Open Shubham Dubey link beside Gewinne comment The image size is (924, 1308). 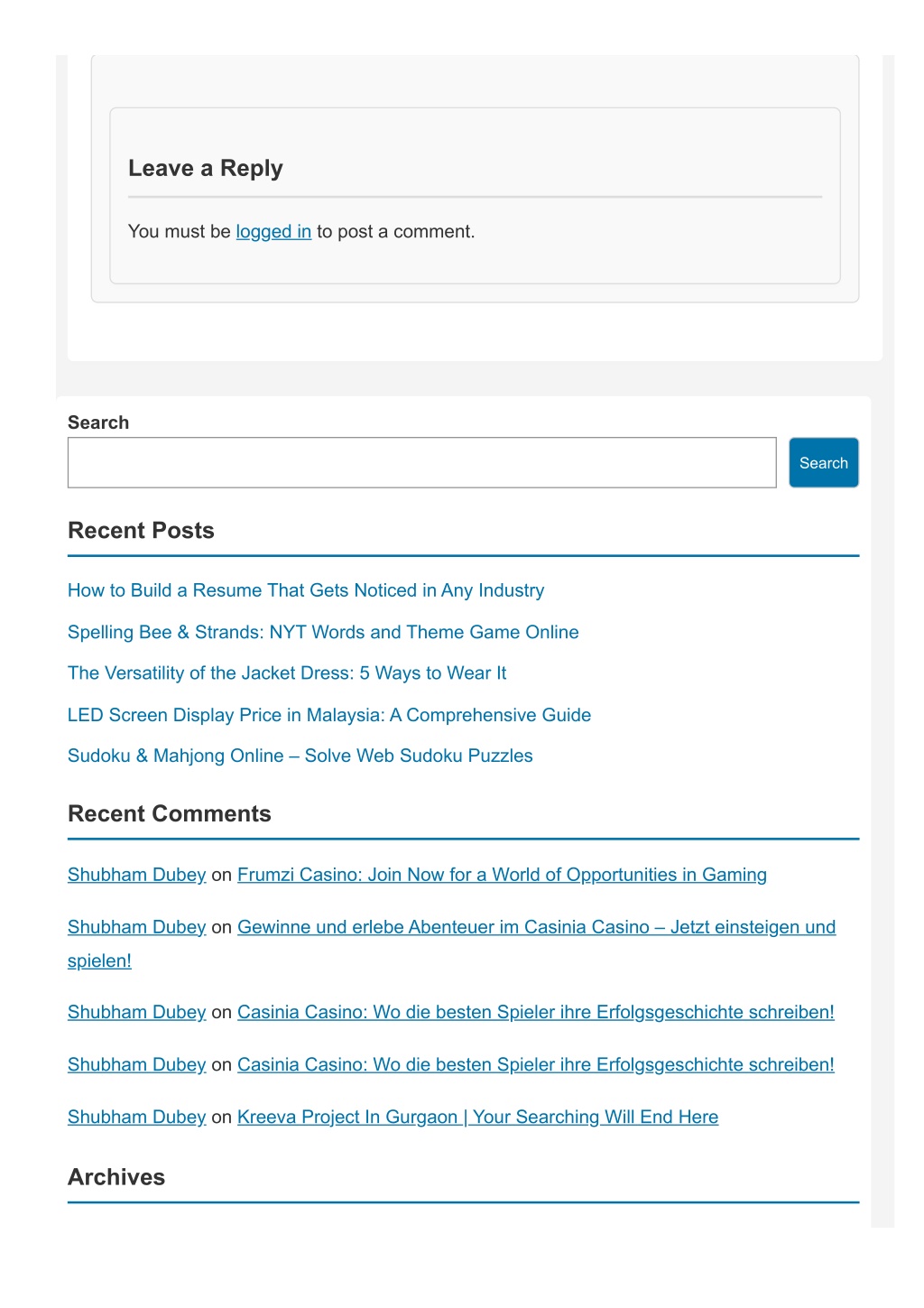pos(137,927)
